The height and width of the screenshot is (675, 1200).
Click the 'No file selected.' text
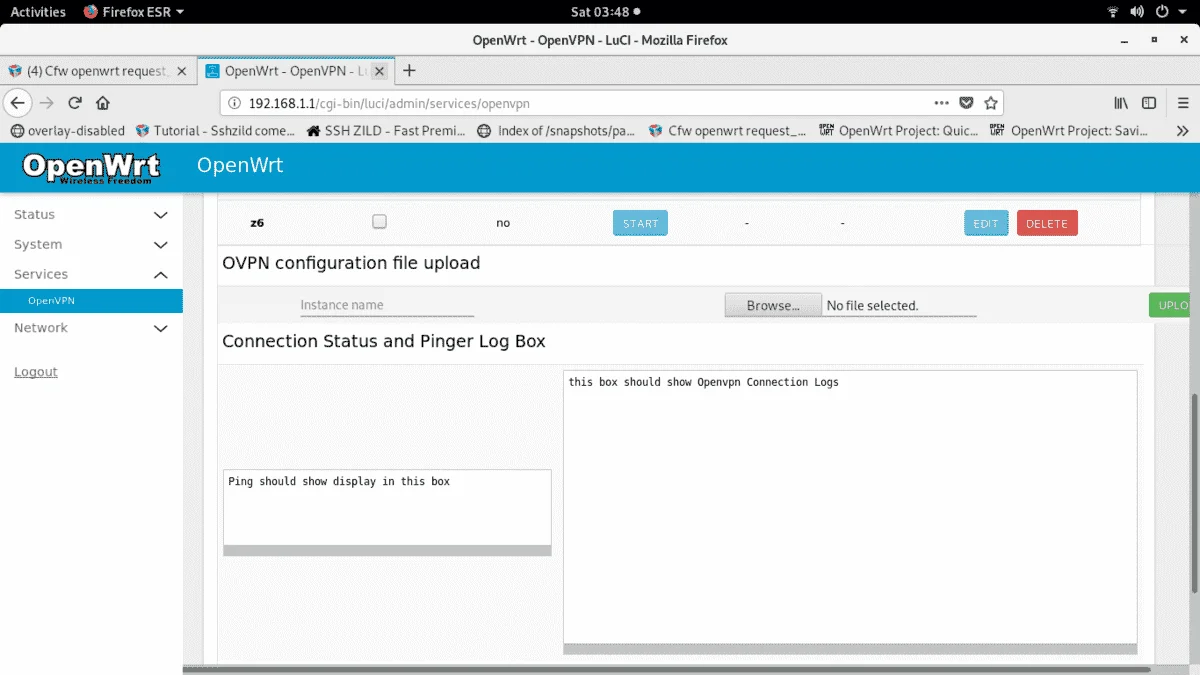click(872, 306)
